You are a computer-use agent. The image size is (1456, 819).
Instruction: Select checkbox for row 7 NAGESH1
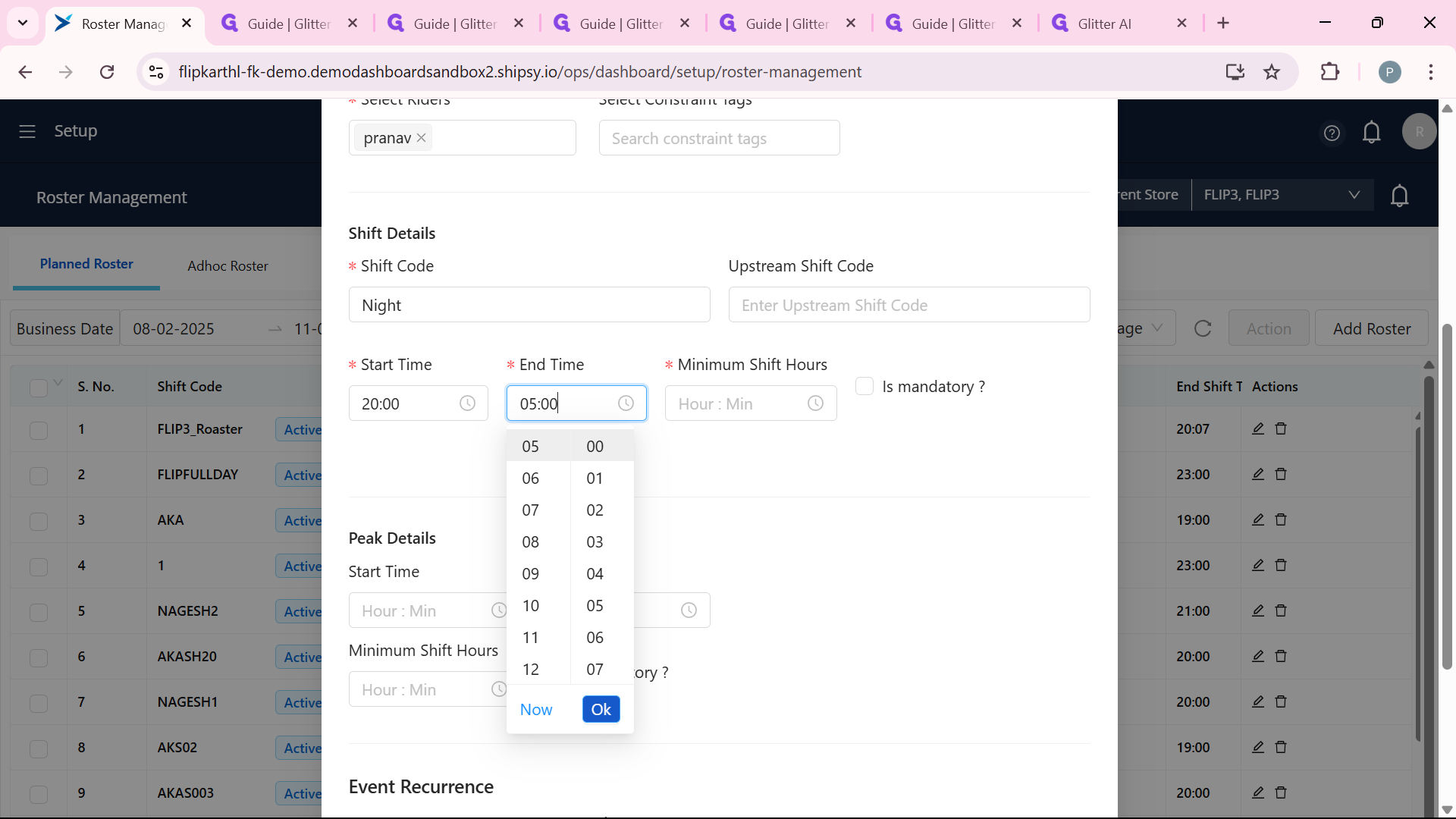[x=39, y=703]
